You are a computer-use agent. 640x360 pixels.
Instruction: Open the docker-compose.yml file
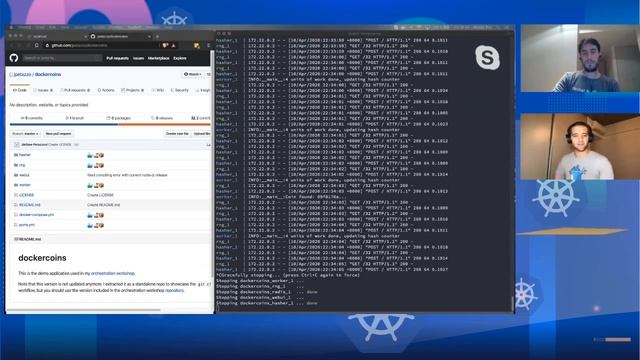36,215
